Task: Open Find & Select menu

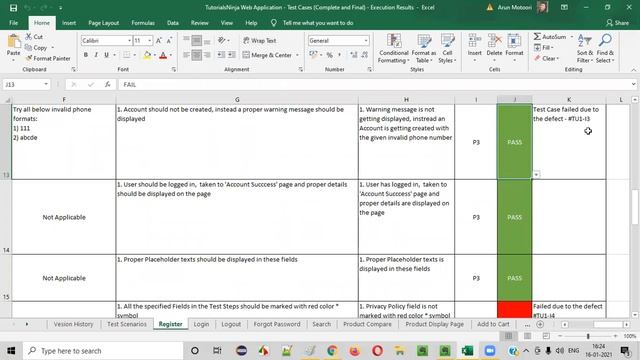Action: pyautogui.click(x=605, y=49)
